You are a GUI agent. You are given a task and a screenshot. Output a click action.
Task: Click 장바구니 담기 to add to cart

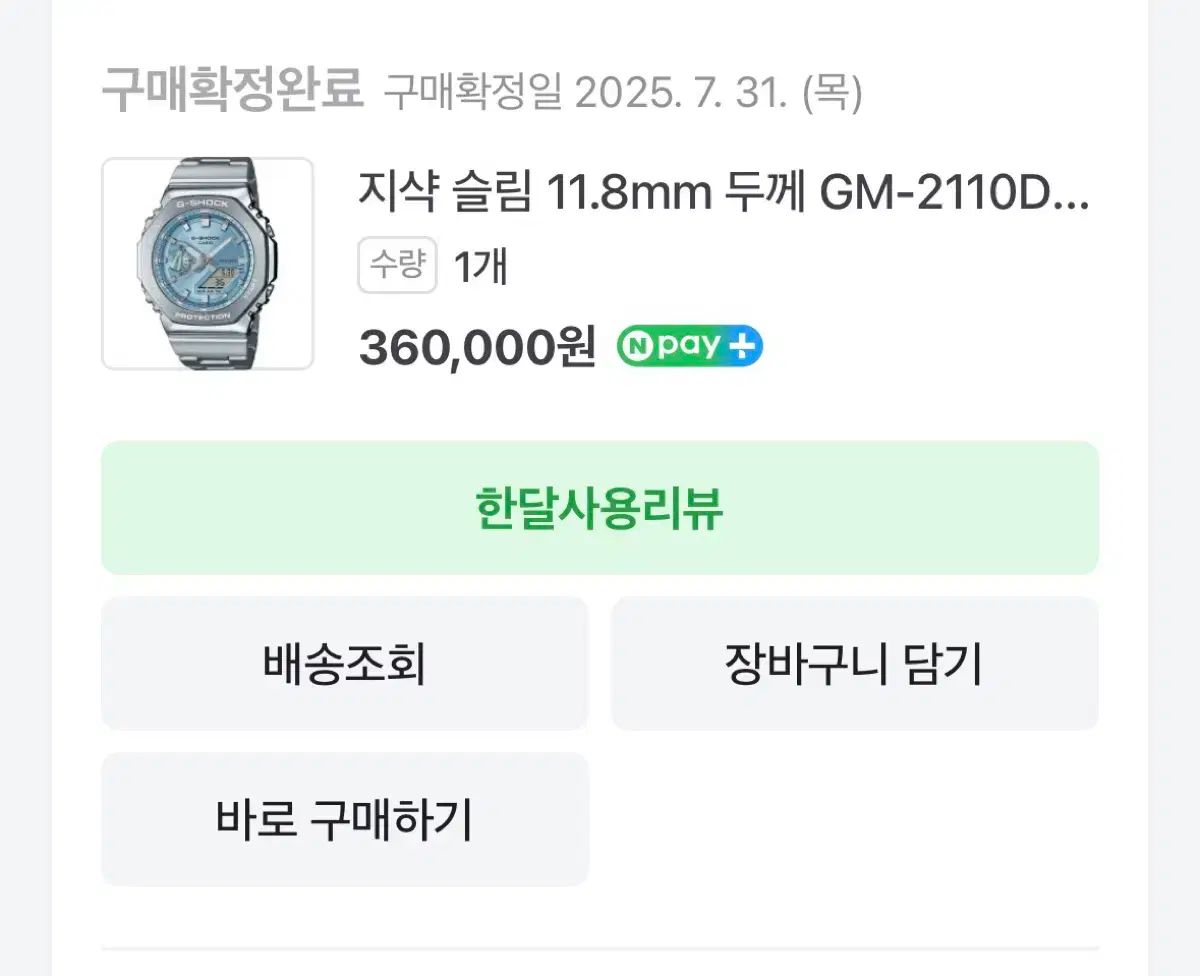coord(854,663)
